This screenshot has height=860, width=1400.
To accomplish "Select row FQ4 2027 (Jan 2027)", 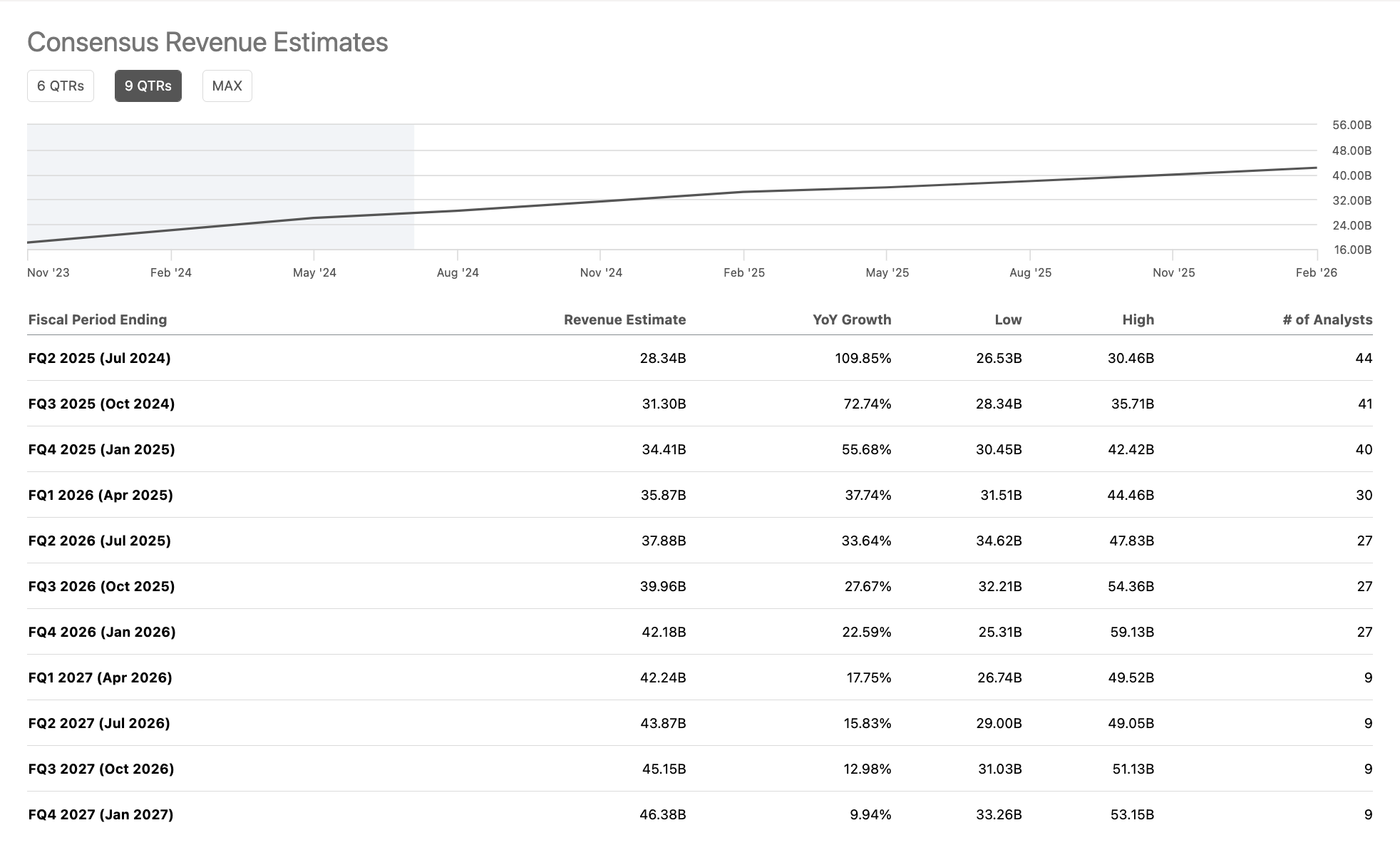I will point(700,814).
